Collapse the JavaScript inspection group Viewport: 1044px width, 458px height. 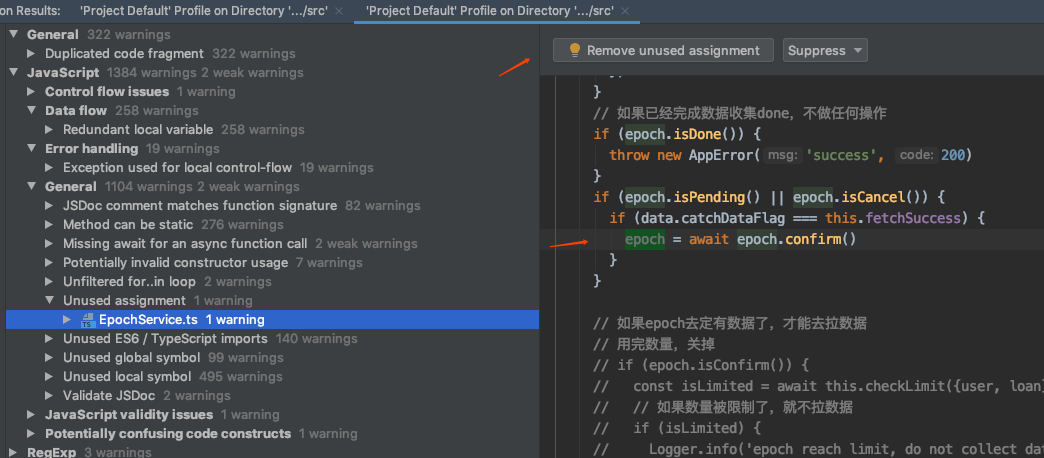[14, 72]
